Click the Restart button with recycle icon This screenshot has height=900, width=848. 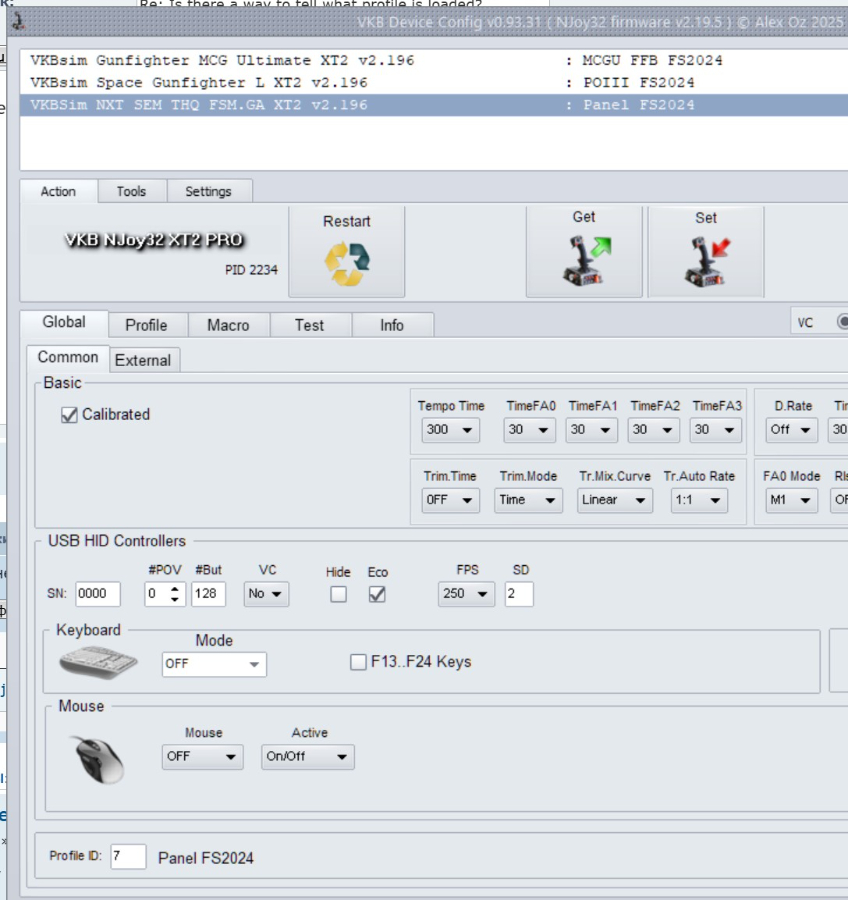click(347, 252)
